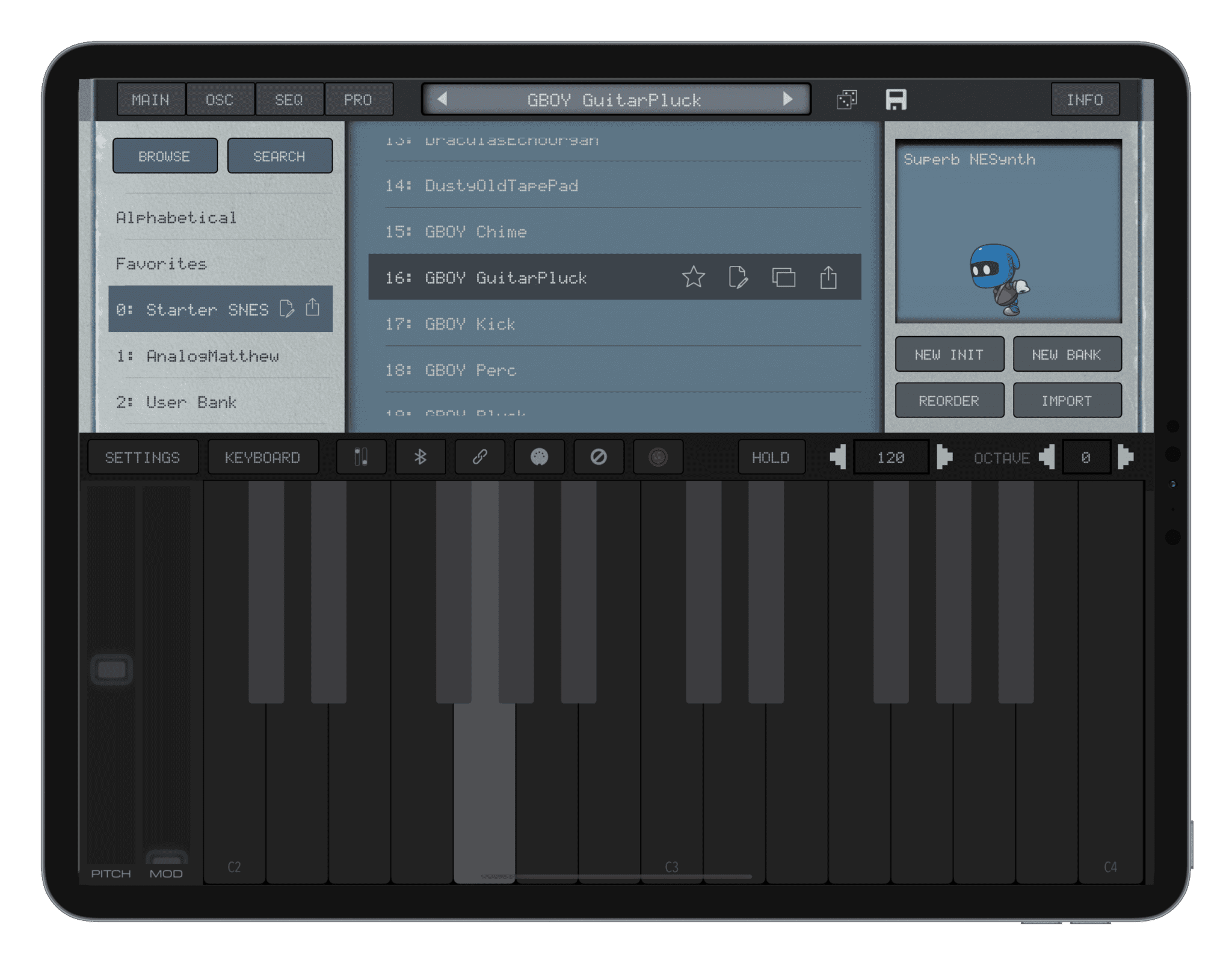Screen dimensions: 1232x963
Task: Click the share icon next to Starter SNES
Action: click(x=312, y=308)
